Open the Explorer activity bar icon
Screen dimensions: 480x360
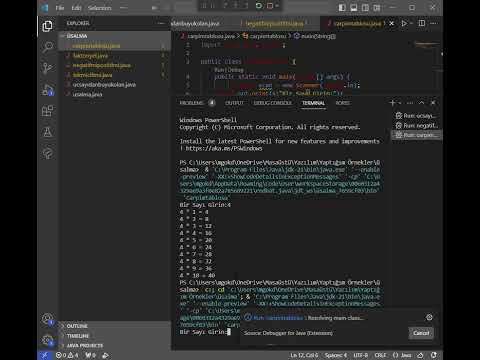pyautogui.click(x=47, y=26)
